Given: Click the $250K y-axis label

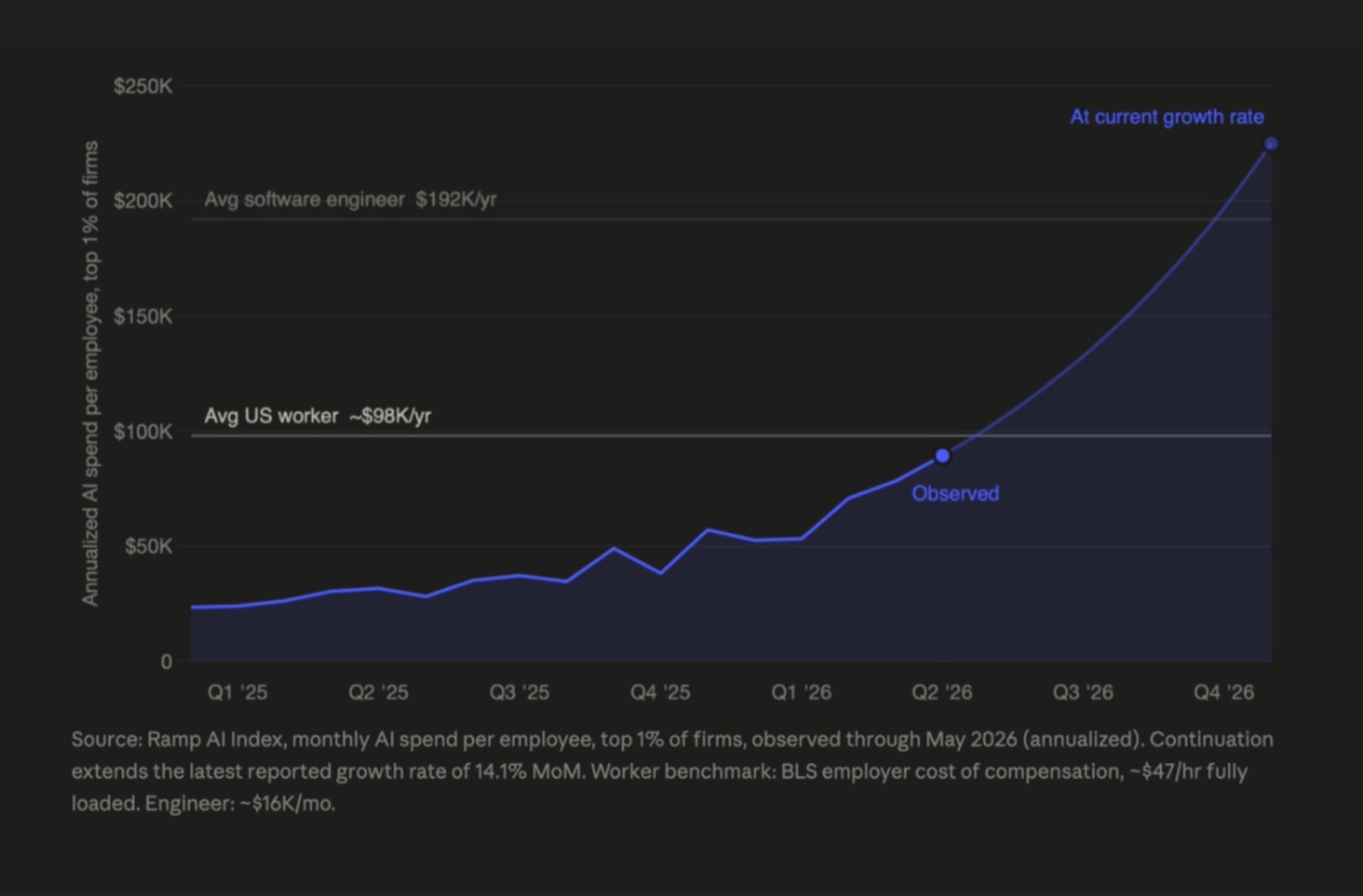Looking at the screenshot, I should 143,86.
